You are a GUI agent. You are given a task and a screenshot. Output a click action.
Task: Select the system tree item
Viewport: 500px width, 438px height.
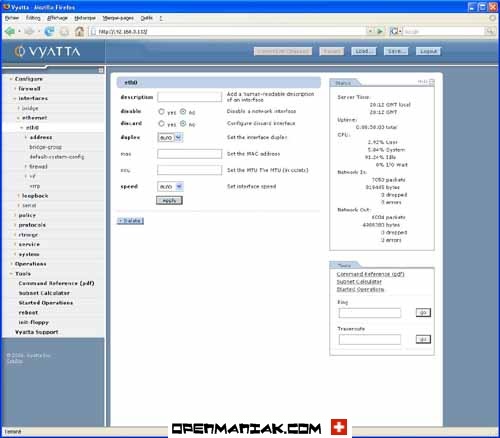(x=29, y=254)
